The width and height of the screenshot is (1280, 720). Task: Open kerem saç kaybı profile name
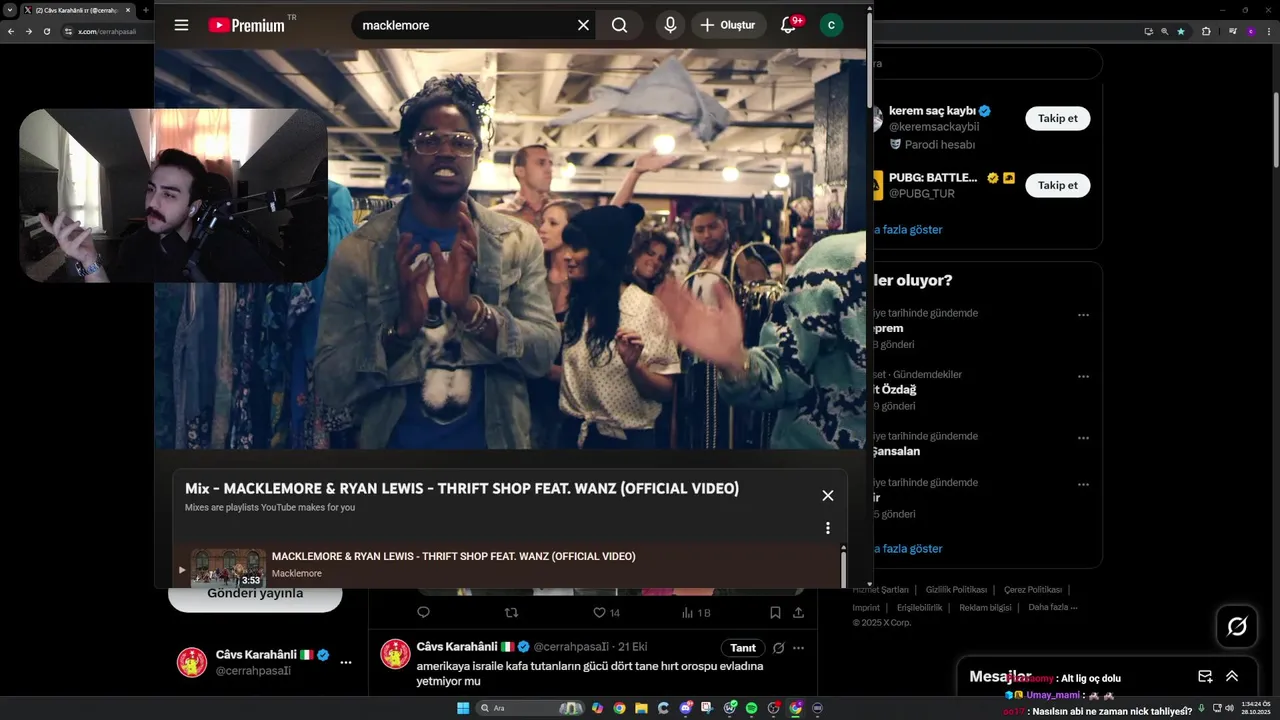click(933, 111)
